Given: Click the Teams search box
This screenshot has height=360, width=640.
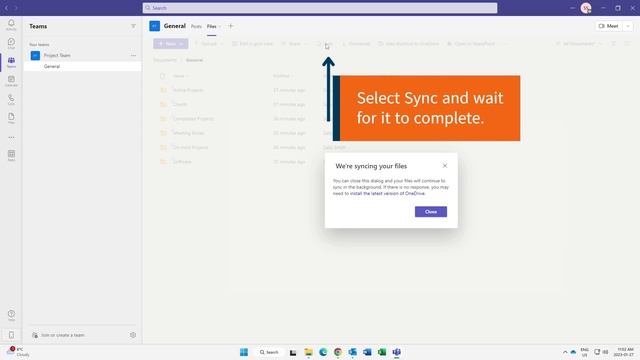Looking at the screenshot, I should (320, 8).
